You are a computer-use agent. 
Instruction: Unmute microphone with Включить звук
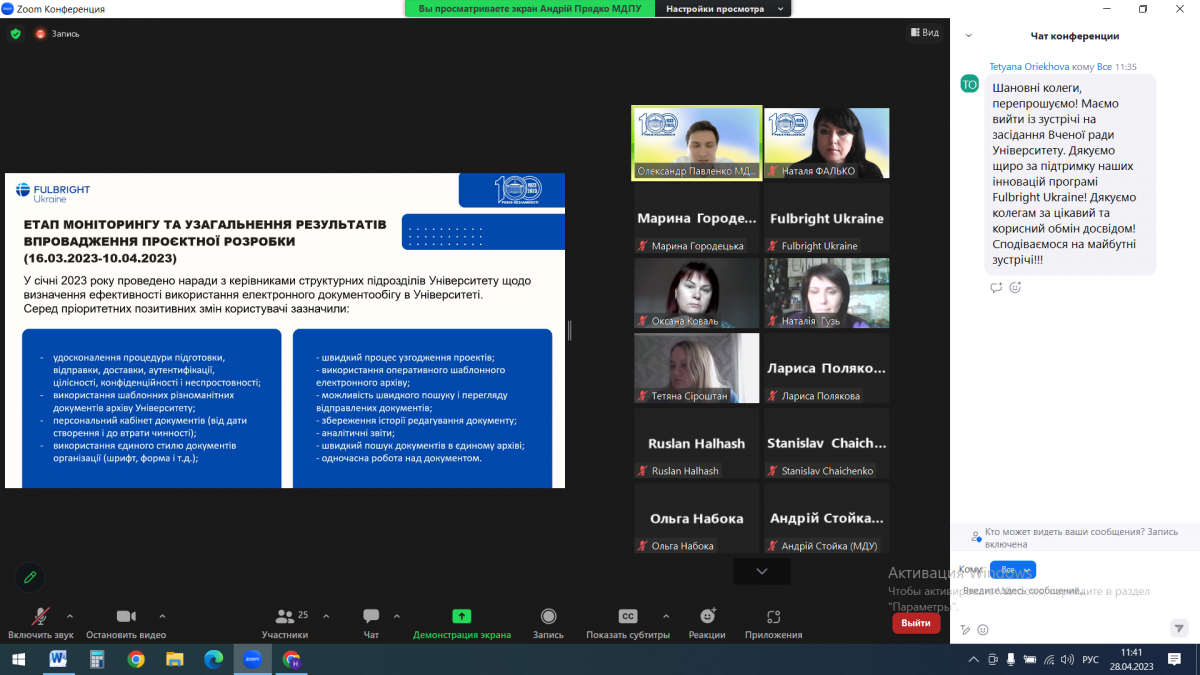41,622
